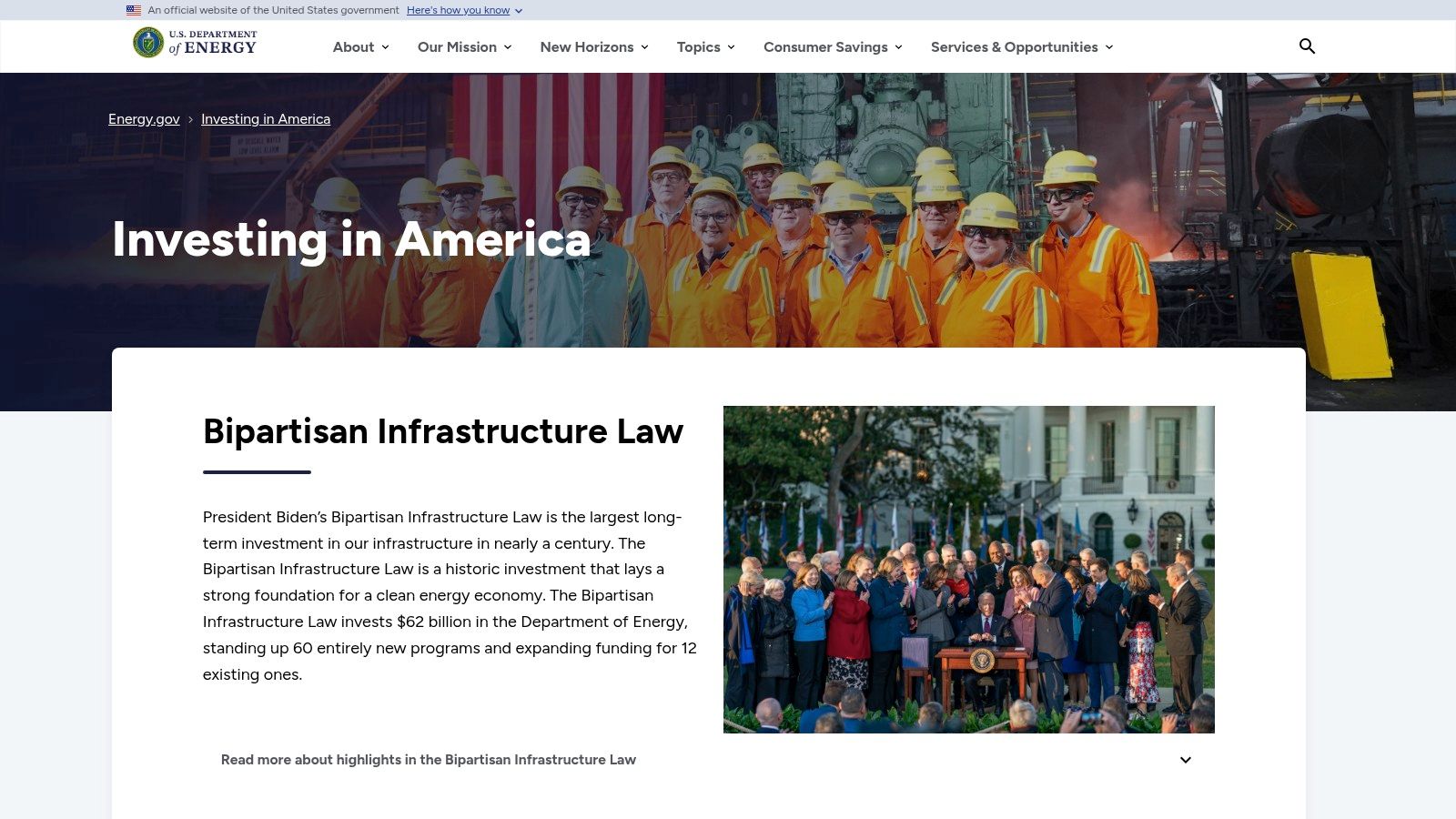Open the Topics navigation menu
Image resolution: width=1456 pixels, height=819 pixels.
click(704, 47)
